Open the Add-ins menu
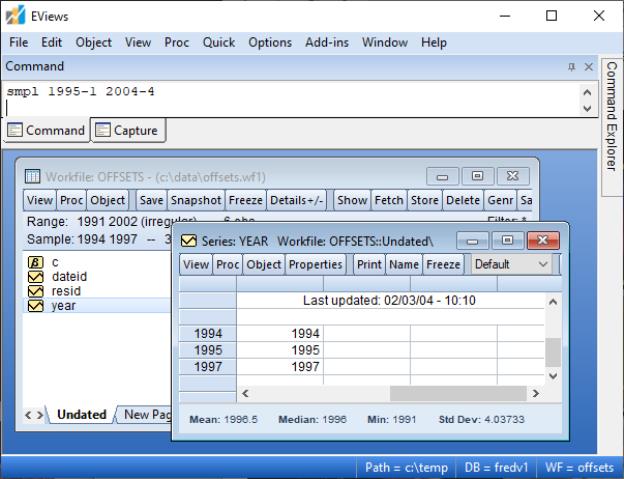624x479 pixels. (x=326, y=43)
